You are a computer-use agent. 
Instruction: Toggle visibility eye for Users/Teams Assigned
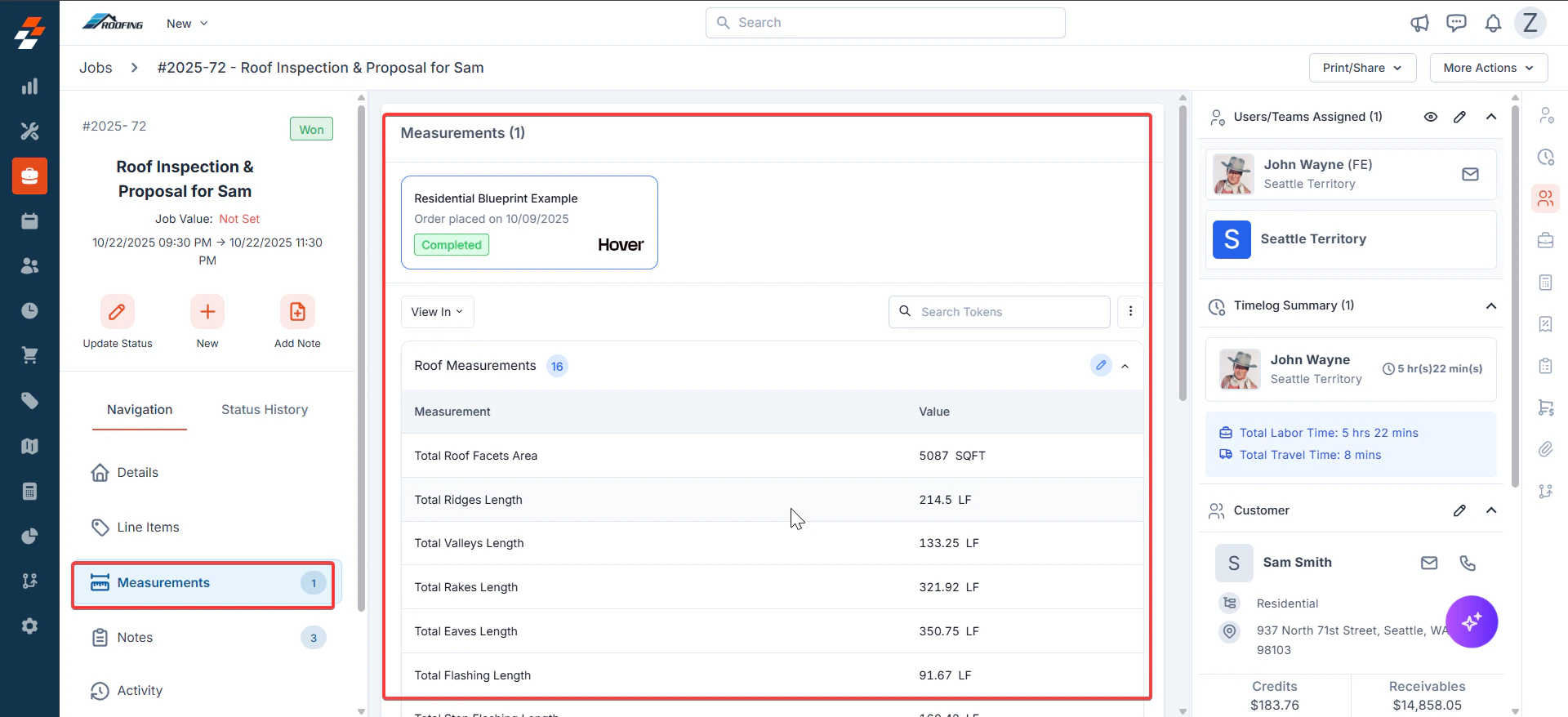tap(1431, 117)
